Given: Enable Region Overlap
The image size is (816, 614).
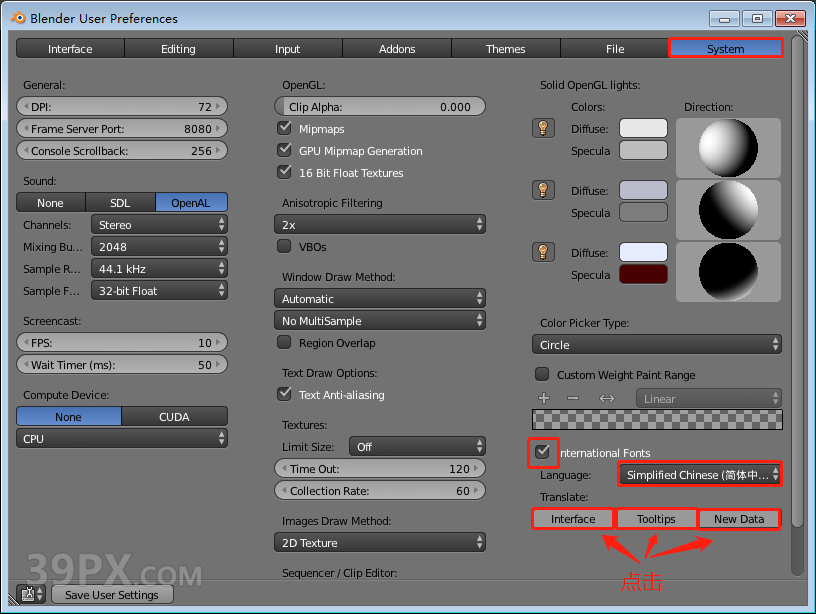Looking at the screenshot, I should pyautogui.click(x=284, y=342).
